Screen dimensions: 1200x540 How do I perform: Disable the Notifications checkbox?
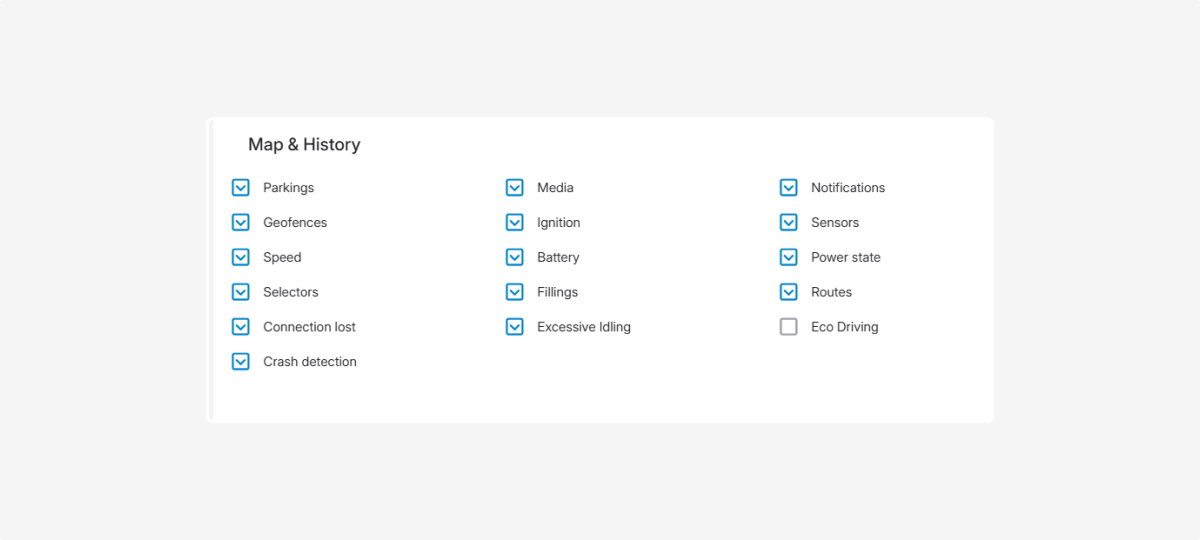(788, 188)
